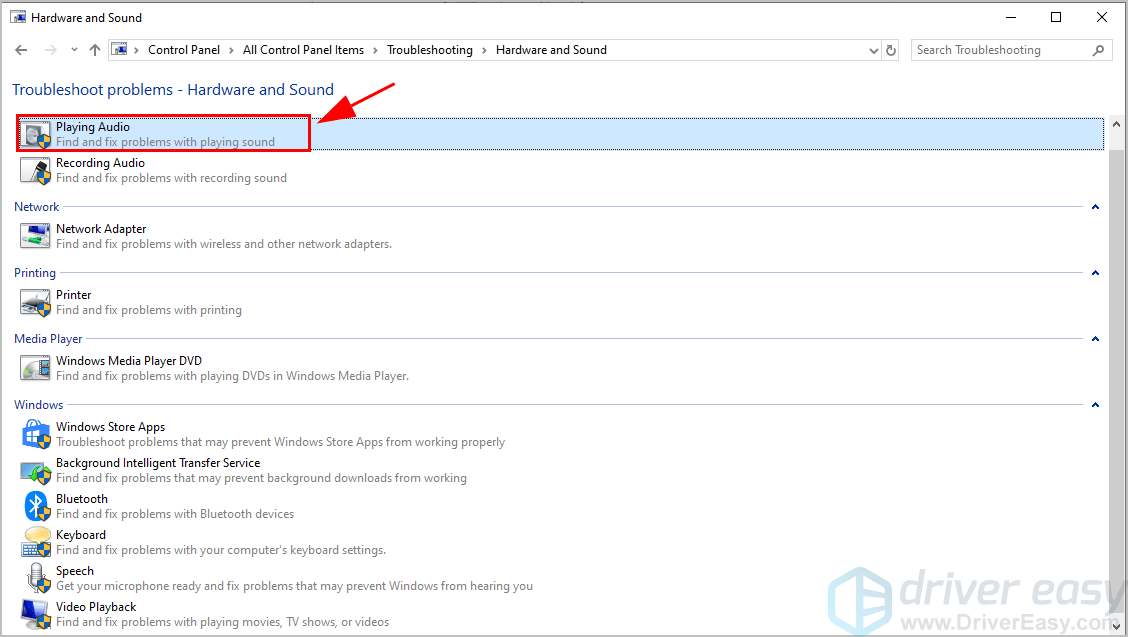Refresh the page with the refresh icon
This screenshot has height=637, width=1128.
point(890,49)
